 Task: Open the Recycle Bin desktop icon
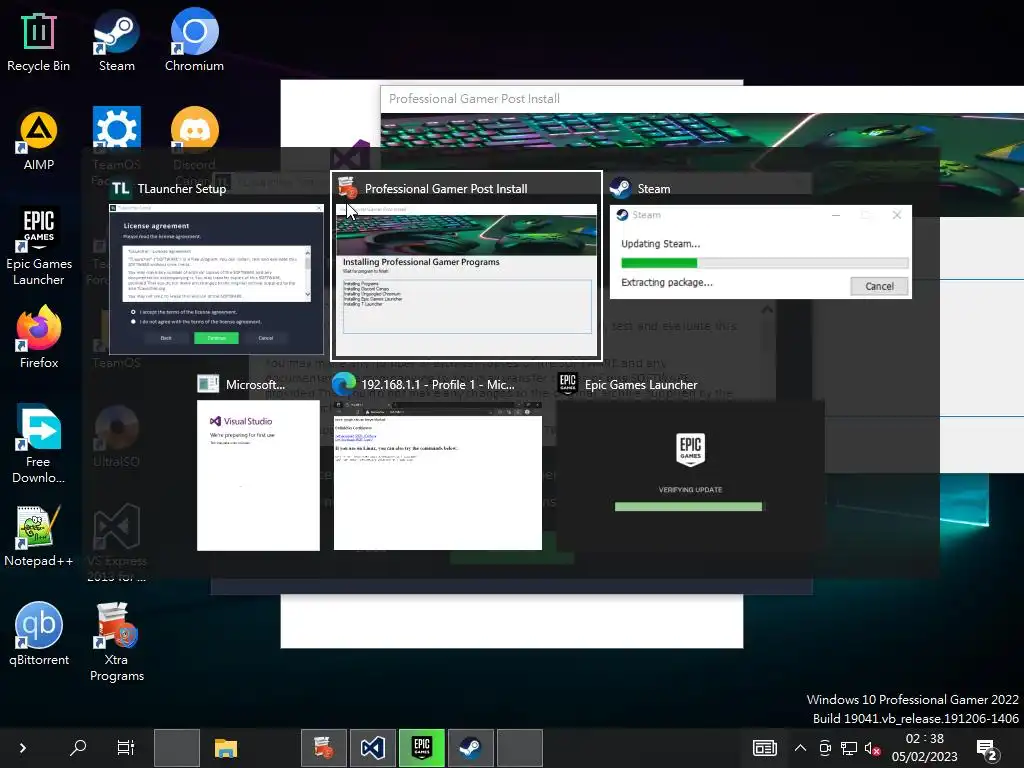[39, 42]
